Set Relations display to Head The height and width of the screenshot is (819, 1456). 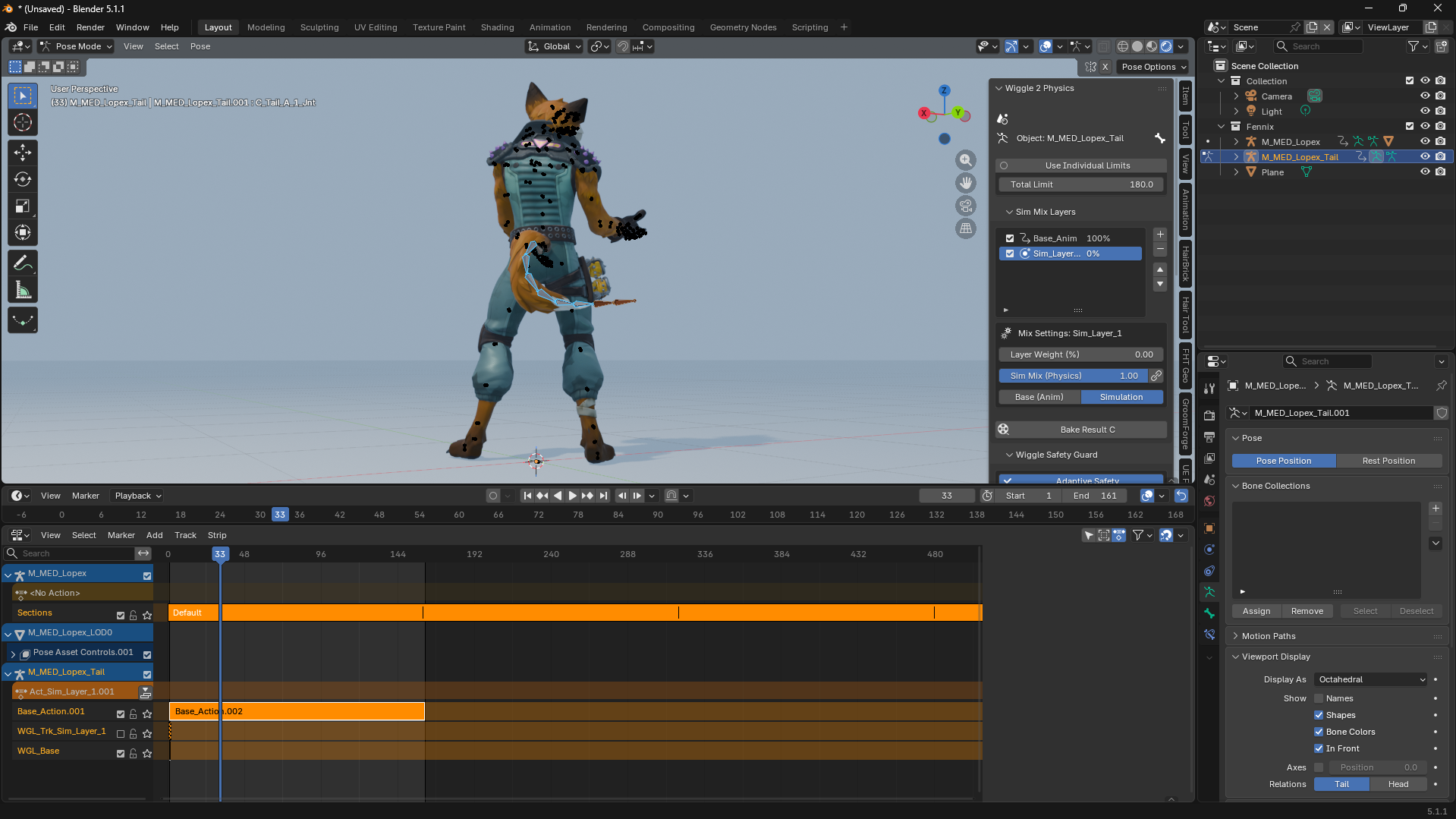pos(1398,784)
